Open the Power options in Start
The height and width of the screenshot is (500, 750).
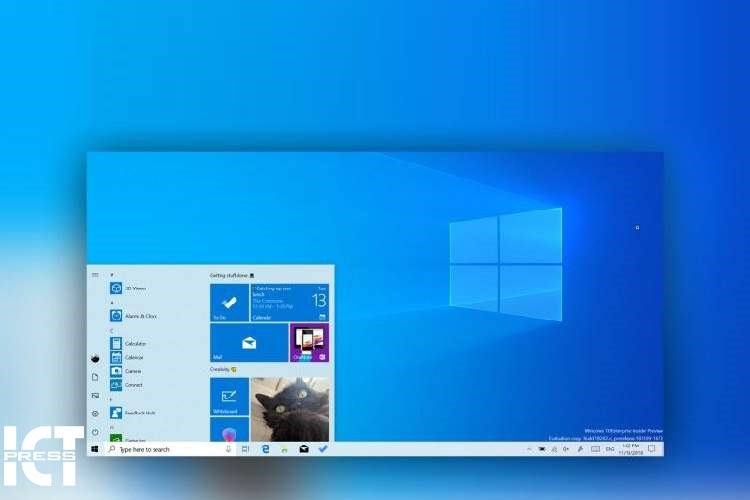[95, 432]
